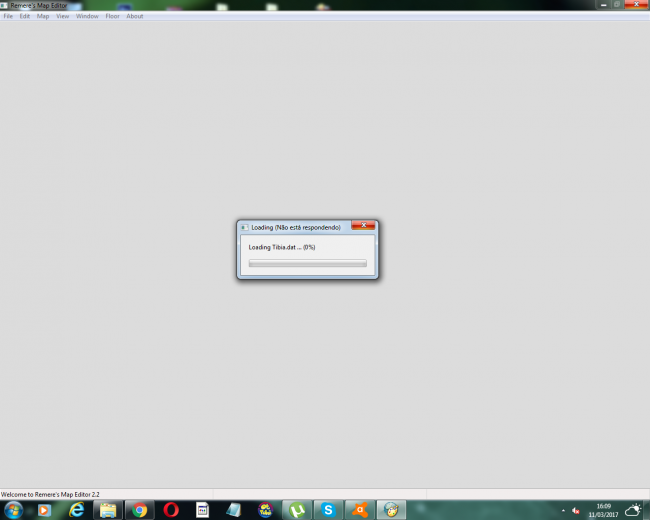Click the Loading Tibia.dat progress bar

[308, 263]
